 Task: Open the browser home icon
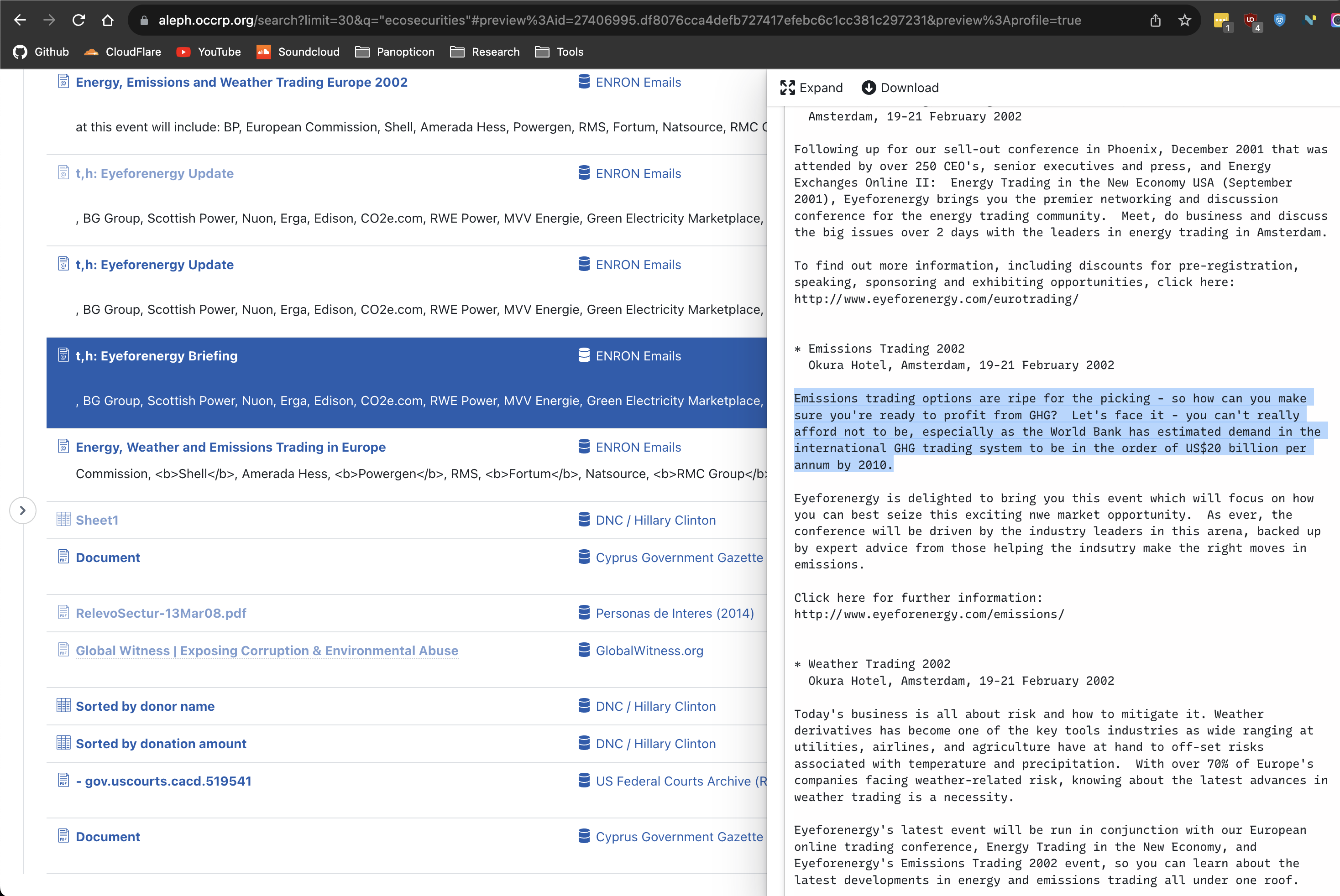[107, 21]
